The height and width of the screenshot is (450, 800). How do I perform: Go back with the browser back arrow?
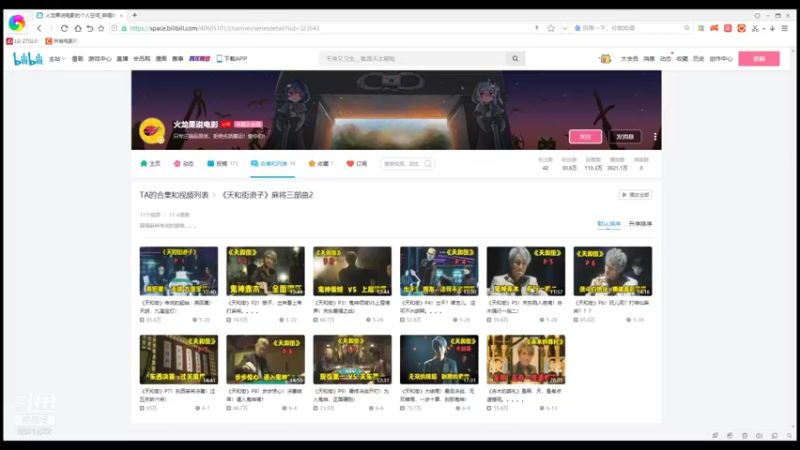39,29
